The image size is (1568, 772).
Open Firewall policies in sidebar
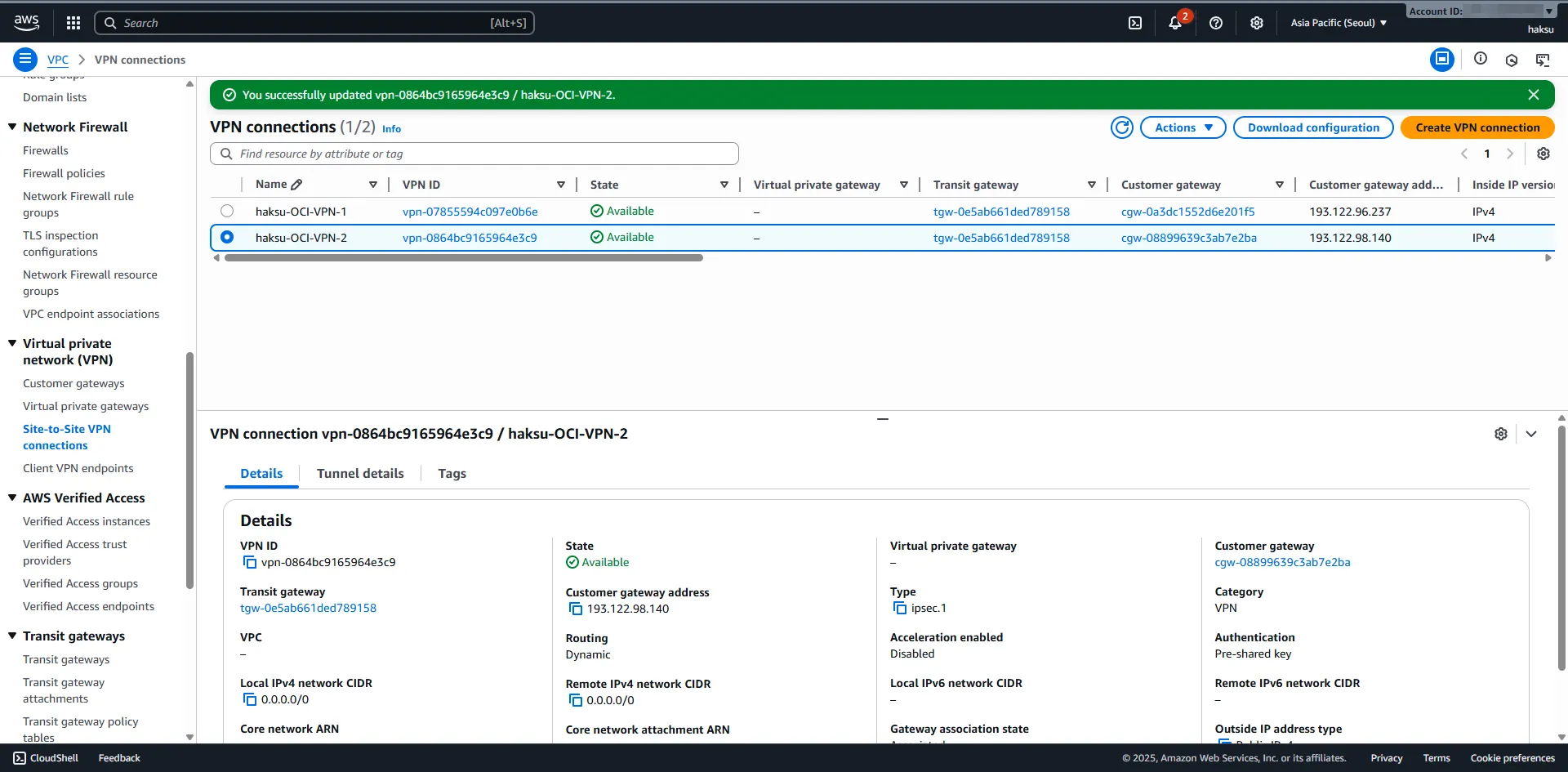click(64, 173)
